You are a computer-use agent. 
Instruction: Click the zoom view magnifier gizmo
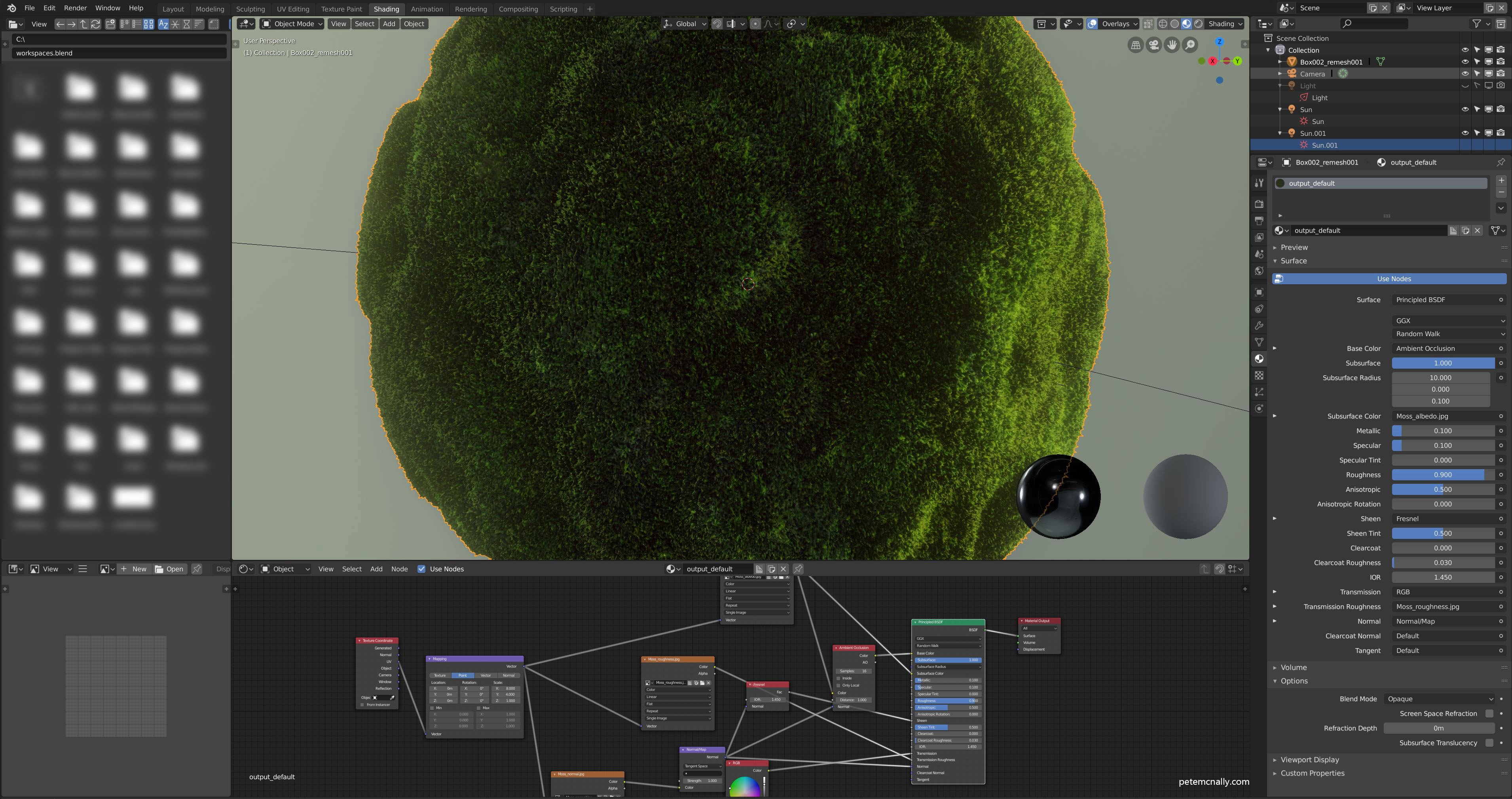(x=1190, y=45)
